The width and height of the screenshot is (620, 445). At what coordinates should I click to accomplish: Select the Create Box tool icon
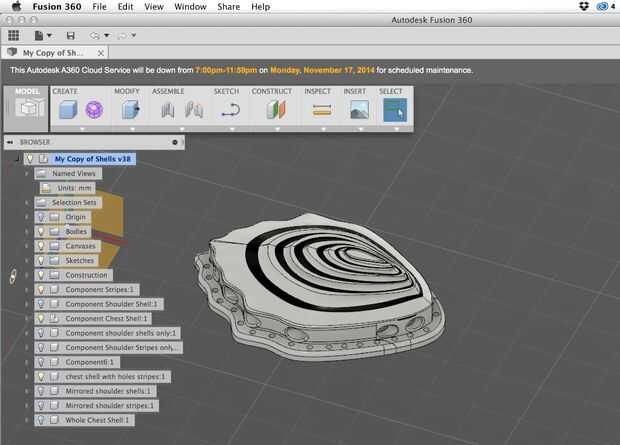(x=68, y=110)
